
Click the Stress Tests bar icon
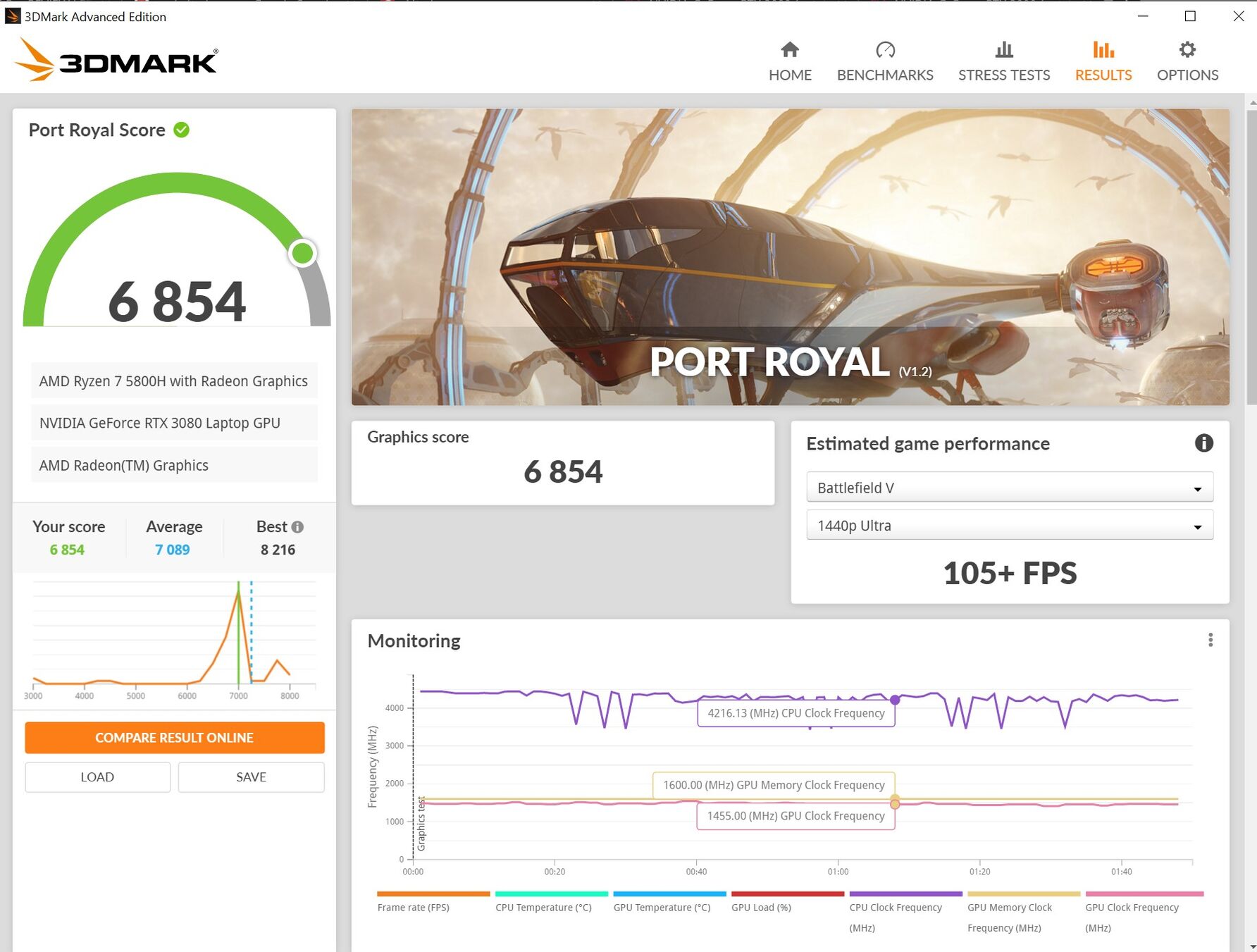pyautogui.click(x=1004, y=49)
